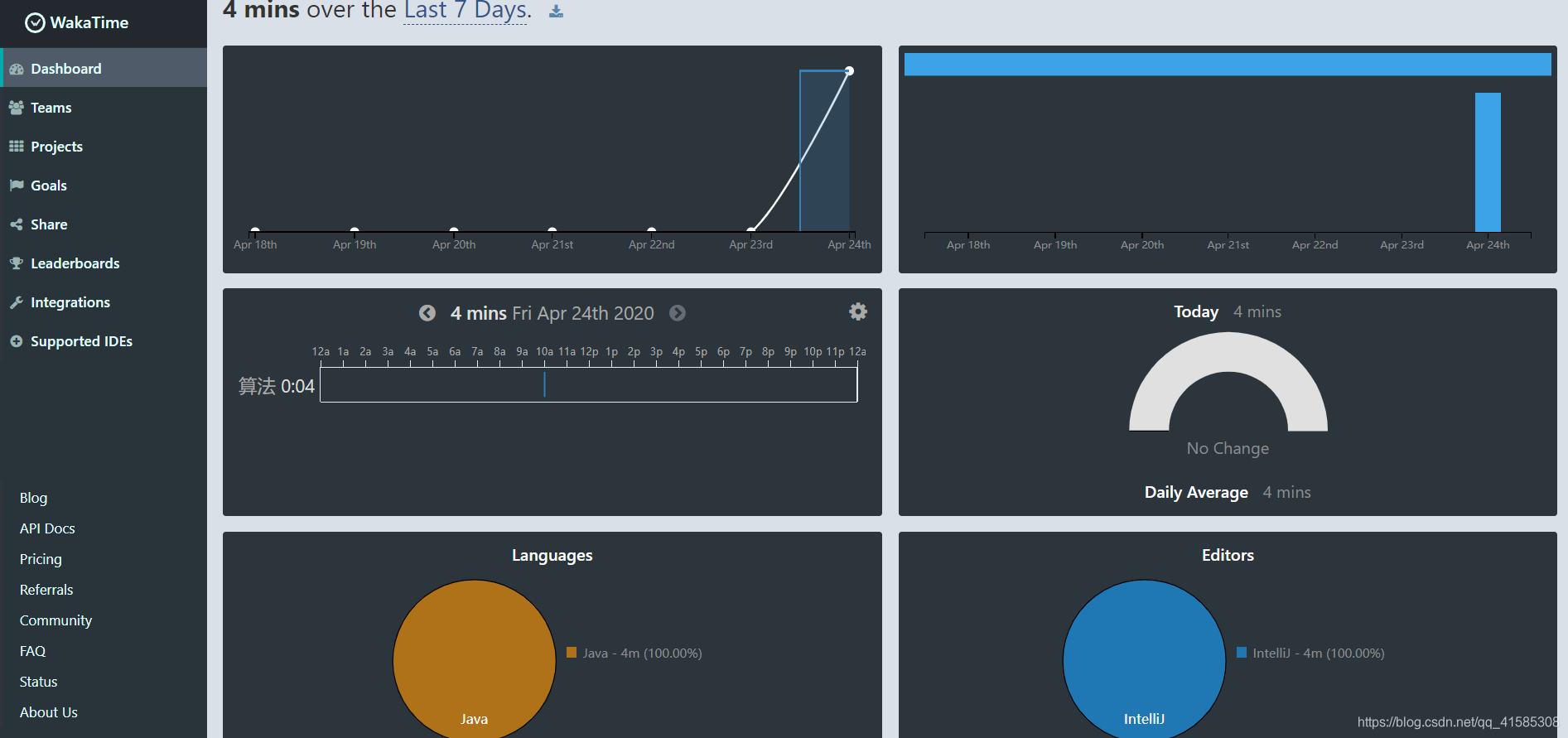1568x738 pixels.
Task: Click the Share icon in sidebar
Action: [17, 224]
